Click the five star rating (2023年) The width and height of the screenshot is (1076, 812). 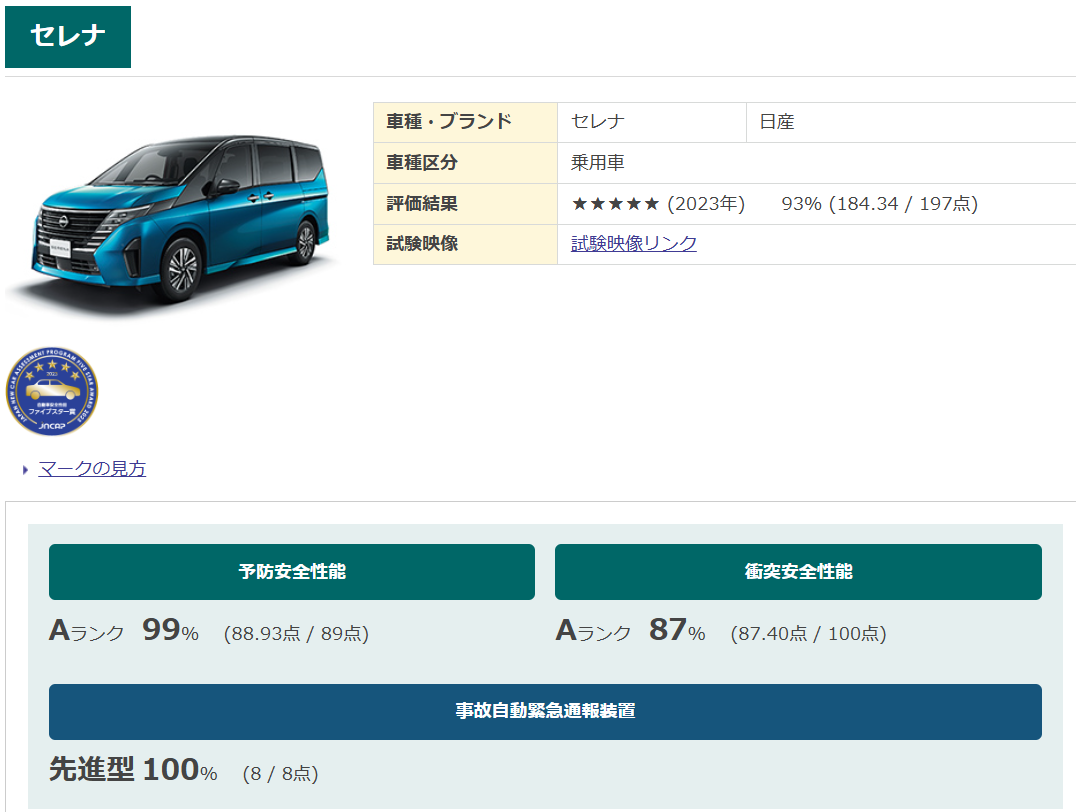pos(658,204)
